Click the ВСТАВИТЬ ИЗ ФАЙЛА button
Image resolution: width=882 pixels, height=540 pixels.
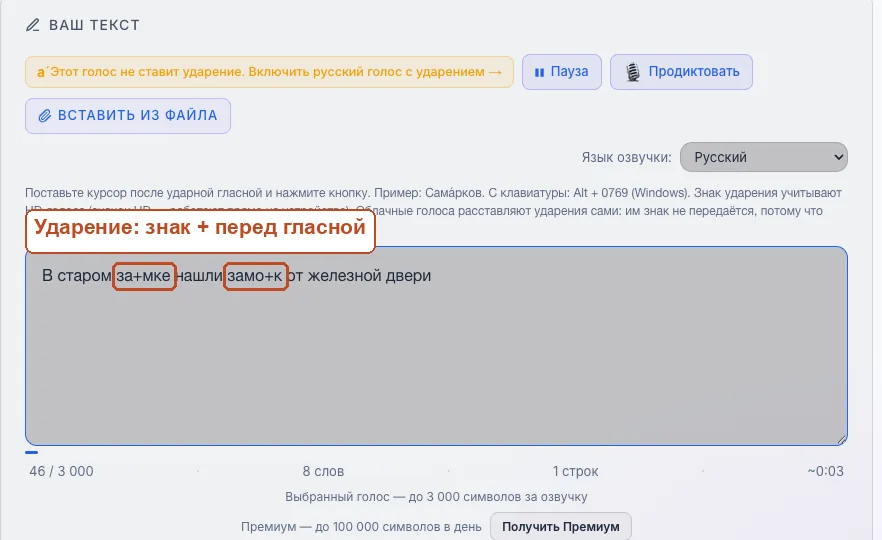tap(128, 116)
